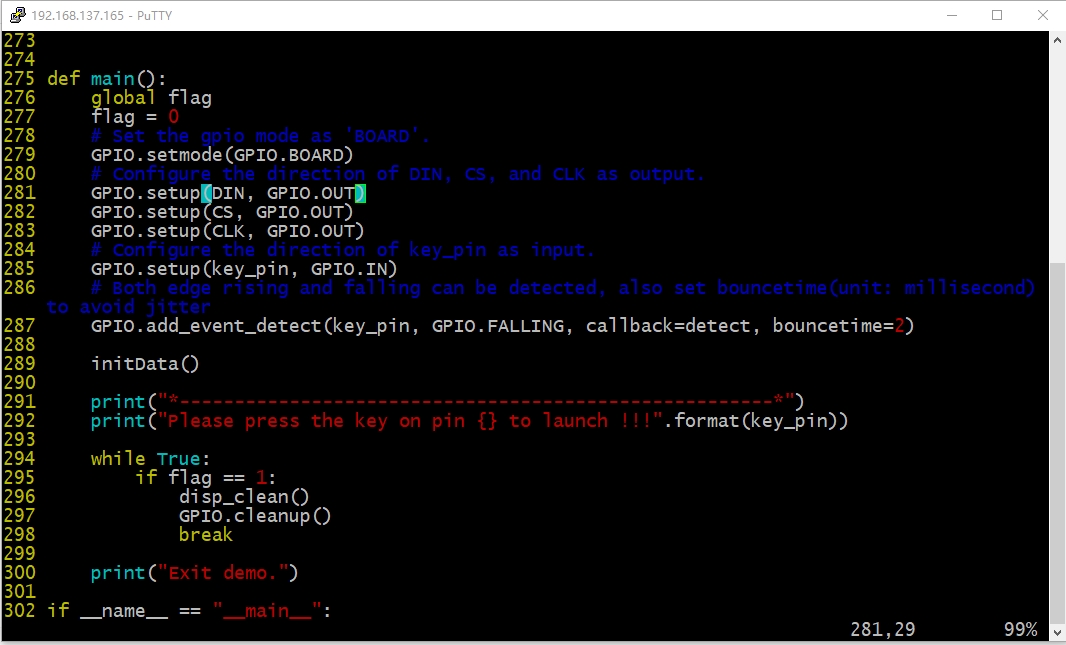Viewport: 1066px width, 645px height.
Task: Click the vertical scrollbar thumb
Action: (1057, 442)
